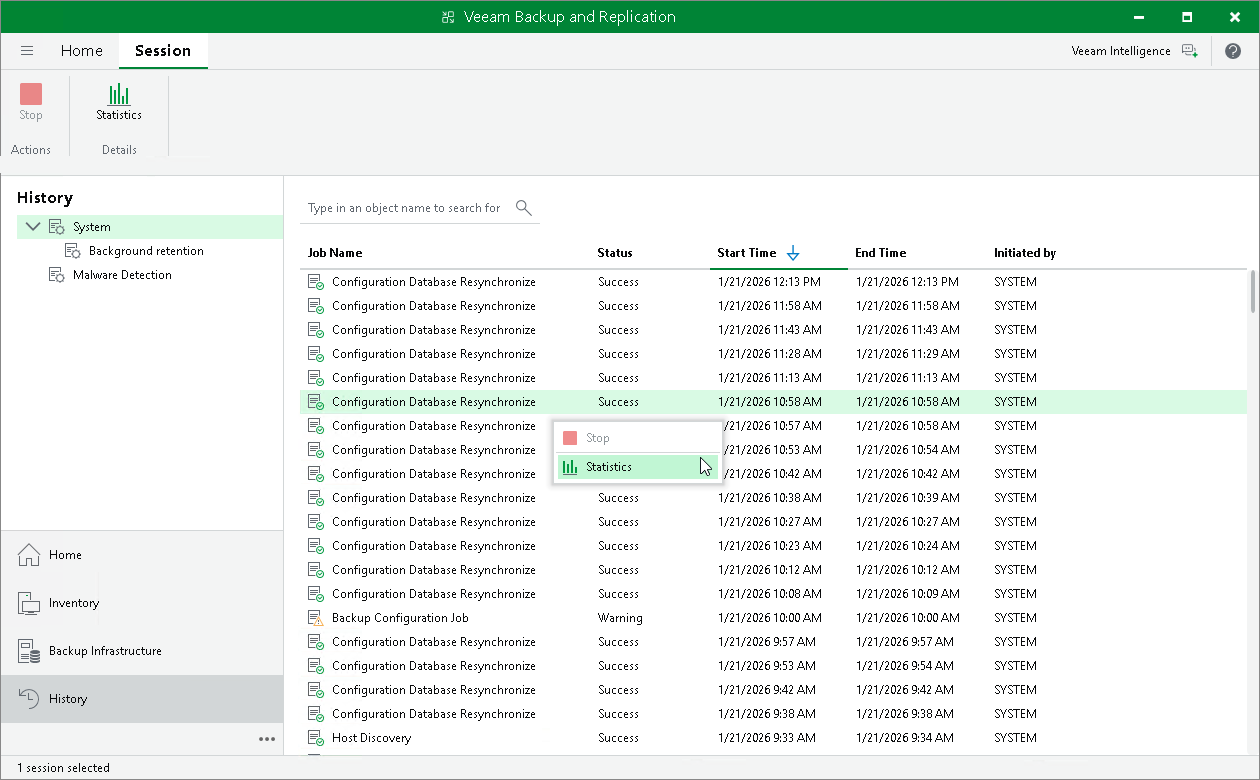
Task: Click job icon of 11:43 AM session
Action: (316, 330)
